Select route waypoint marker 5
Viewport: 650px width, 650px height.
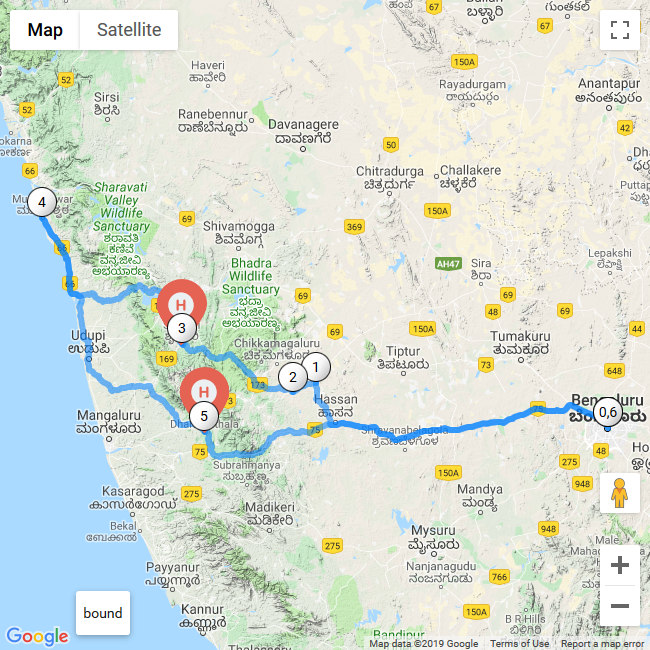click(204, 416)
